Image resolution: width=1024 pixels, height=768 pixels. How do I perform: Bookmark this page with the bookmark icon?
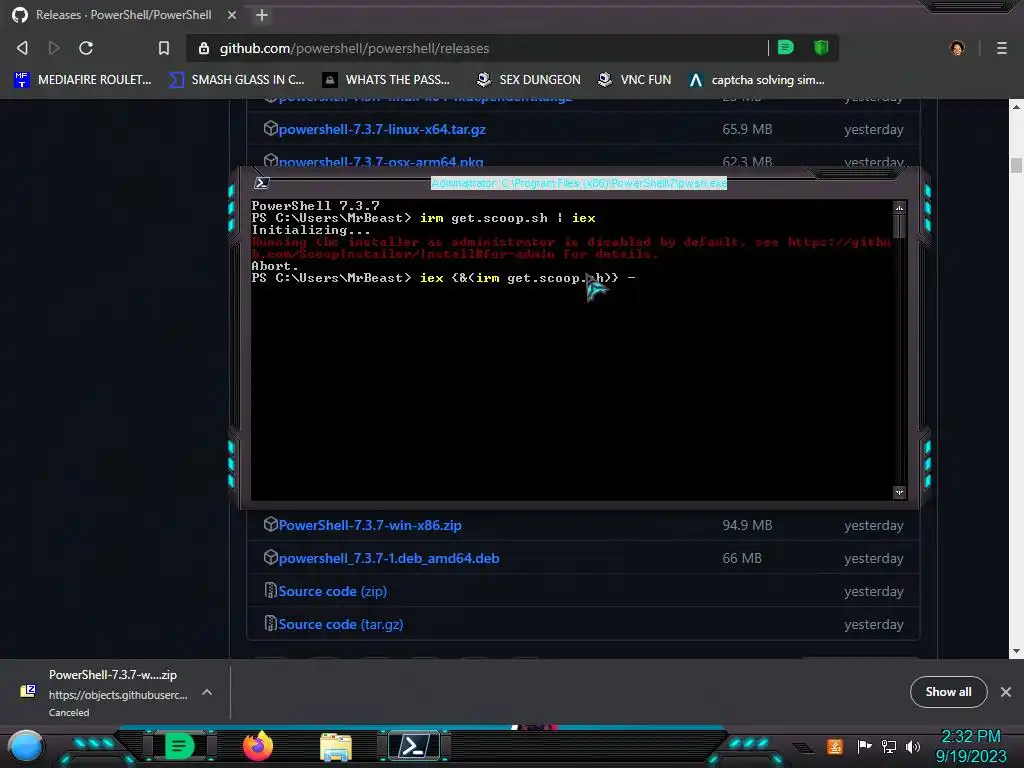[x=164, y=48]
